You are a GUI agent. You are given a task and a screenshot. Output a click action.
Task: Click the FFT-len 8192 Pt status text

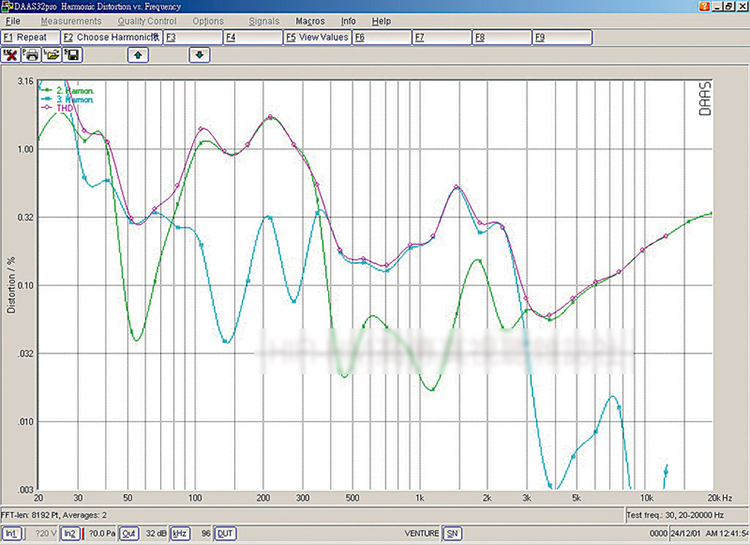(54, 515)
